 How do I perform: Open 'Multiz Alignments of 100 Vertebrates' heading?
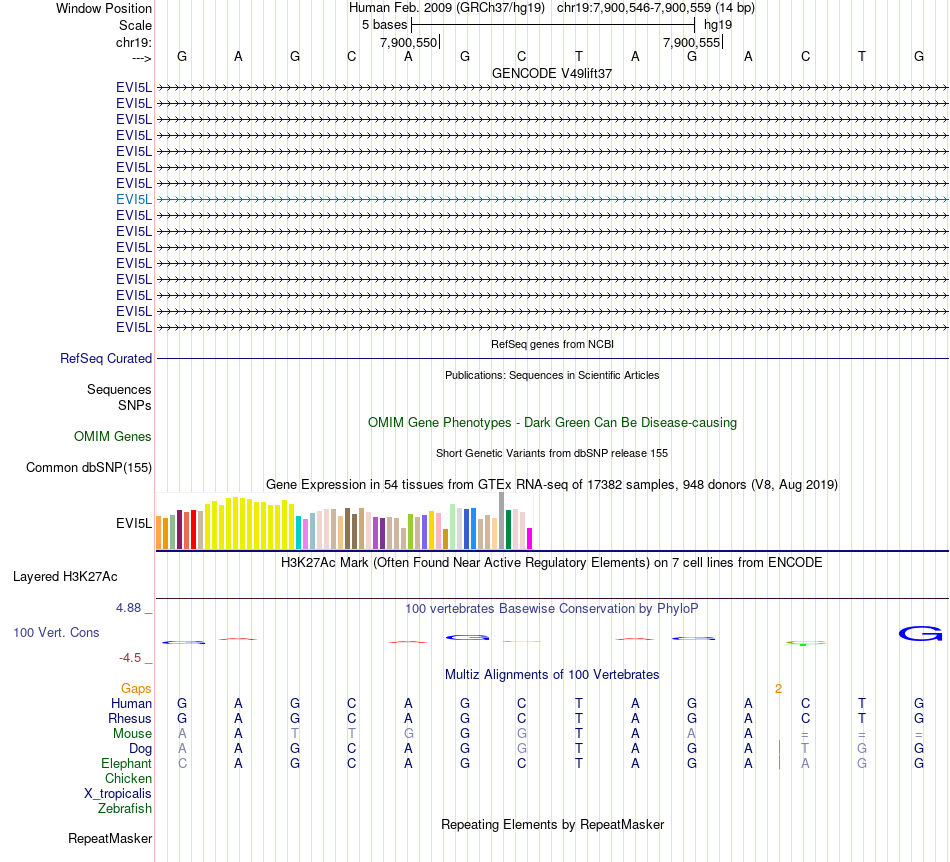tap(552, 675)
